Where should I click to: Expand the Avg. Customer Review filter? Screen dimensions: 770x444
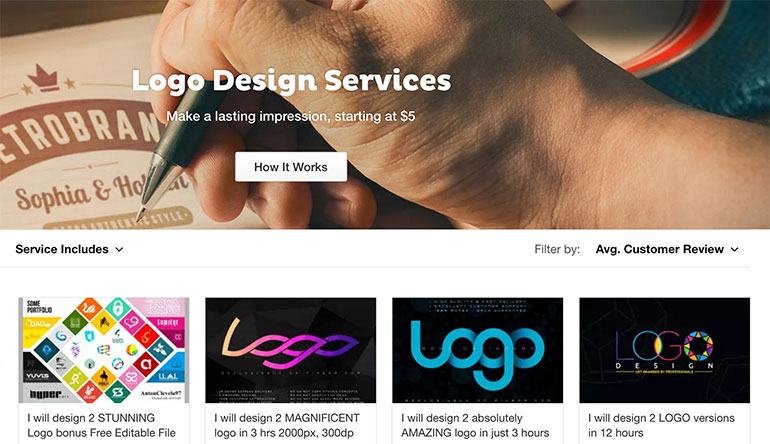[x=667, y=249]
